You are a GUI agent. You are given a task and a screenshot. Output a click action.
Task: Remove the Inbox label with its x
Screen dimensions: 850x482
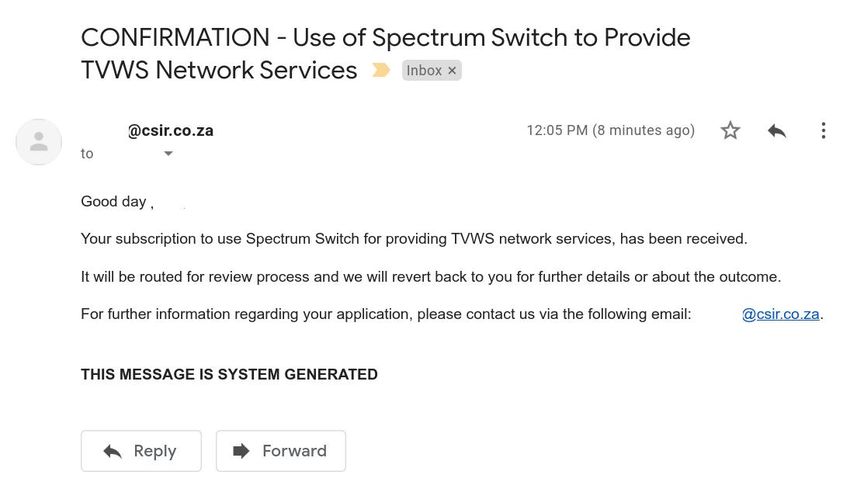click(452, 70)
